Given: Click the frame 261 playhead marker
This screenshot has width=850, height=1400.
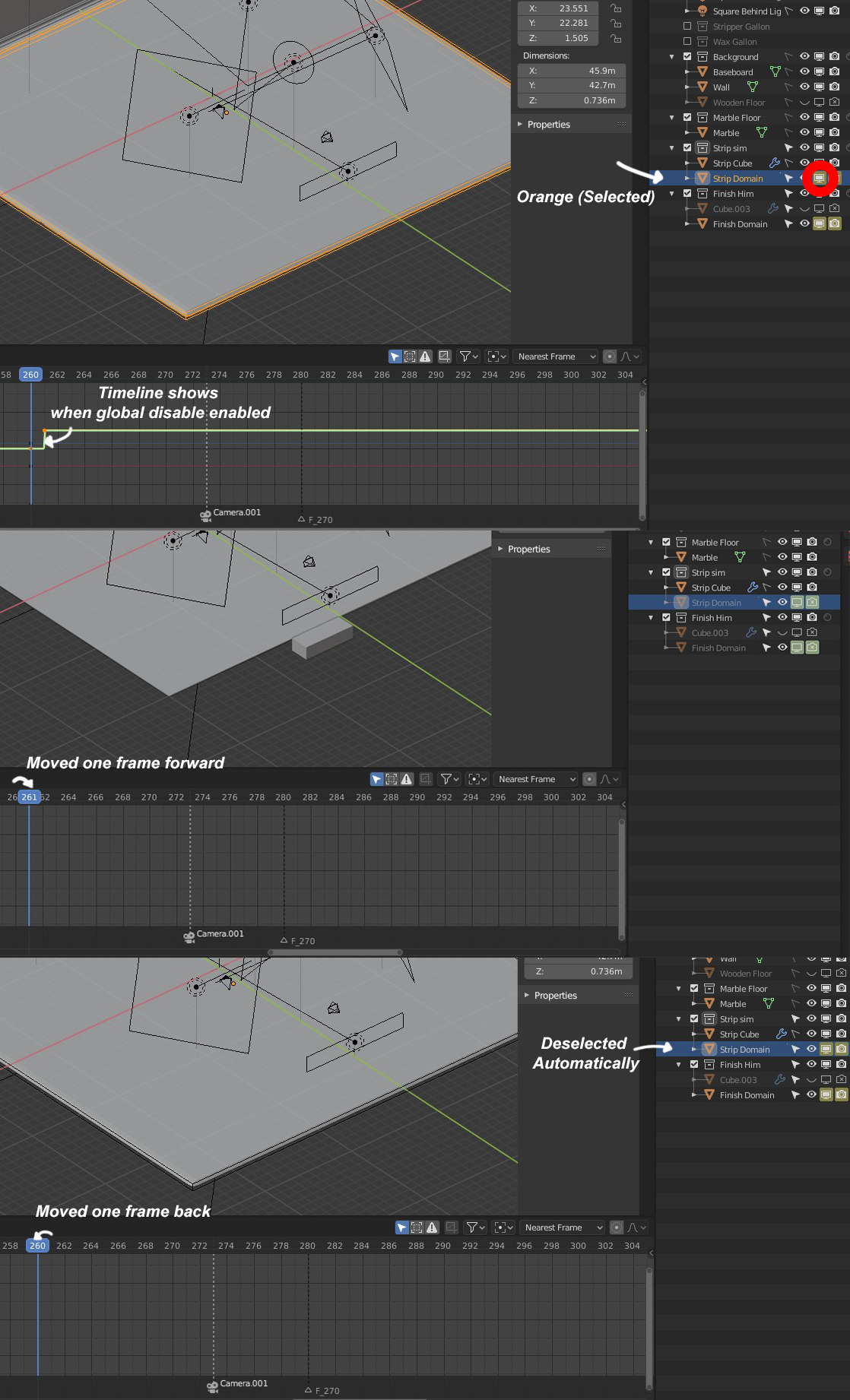Looking at the screenshot, I should [29, 797].
